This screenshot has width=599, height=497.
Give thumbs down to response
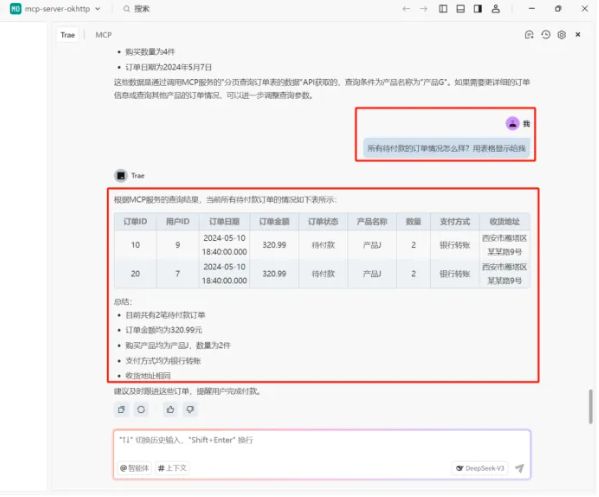pos(190,410)
